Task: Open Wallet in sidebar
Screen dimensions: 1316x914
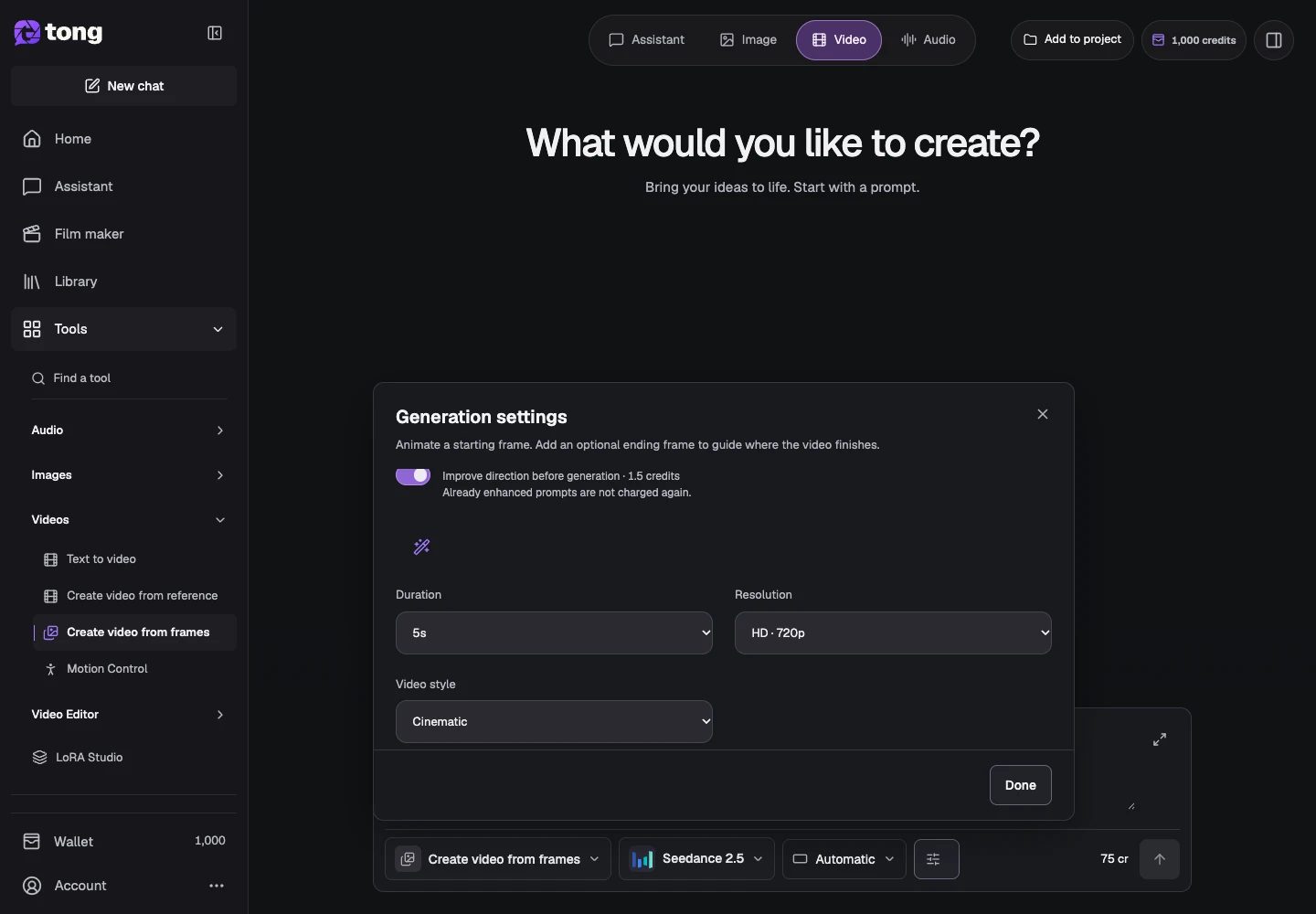Action: tap(123, 841)
